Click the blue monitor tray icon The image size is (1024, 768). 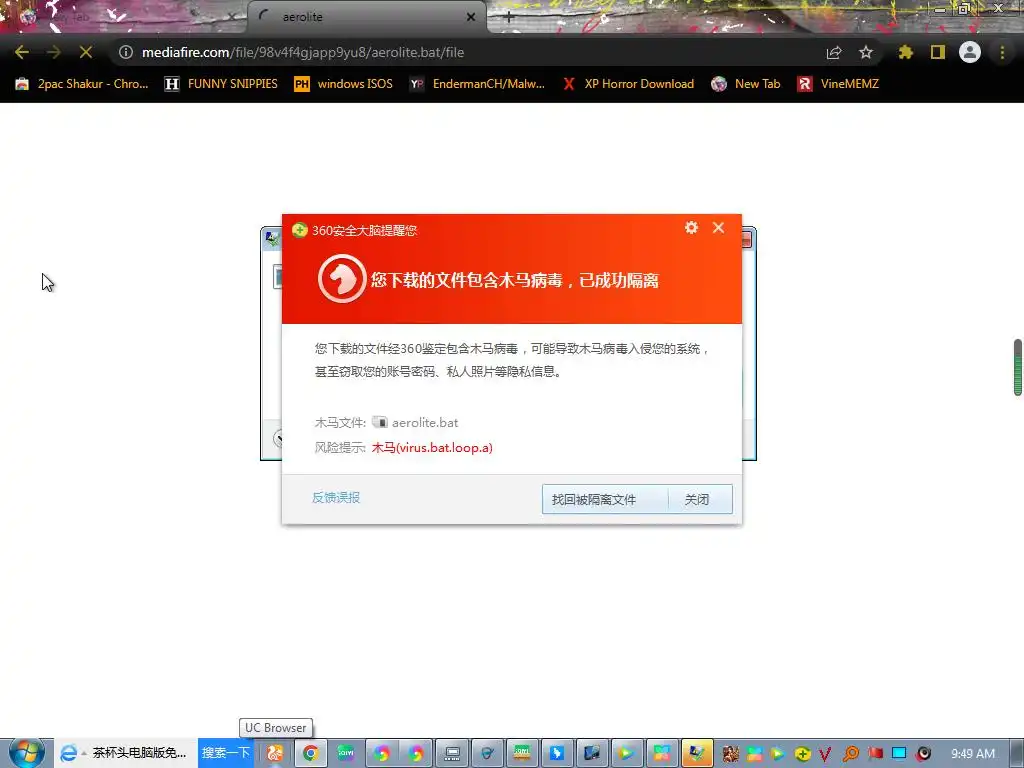click(x=899, y=754)
